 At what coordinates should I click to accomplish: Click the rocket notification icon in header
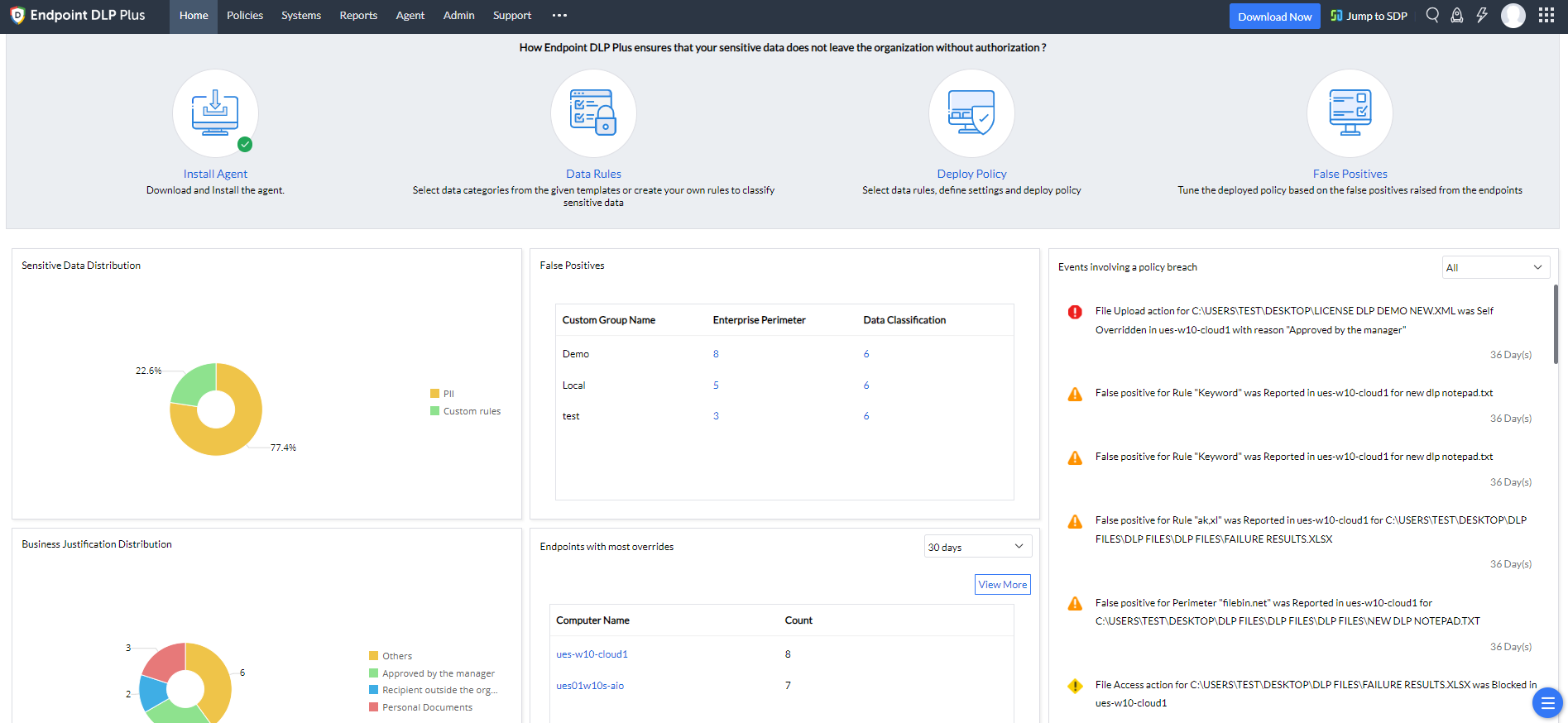pyautogui.click(x=1457, y=15)
